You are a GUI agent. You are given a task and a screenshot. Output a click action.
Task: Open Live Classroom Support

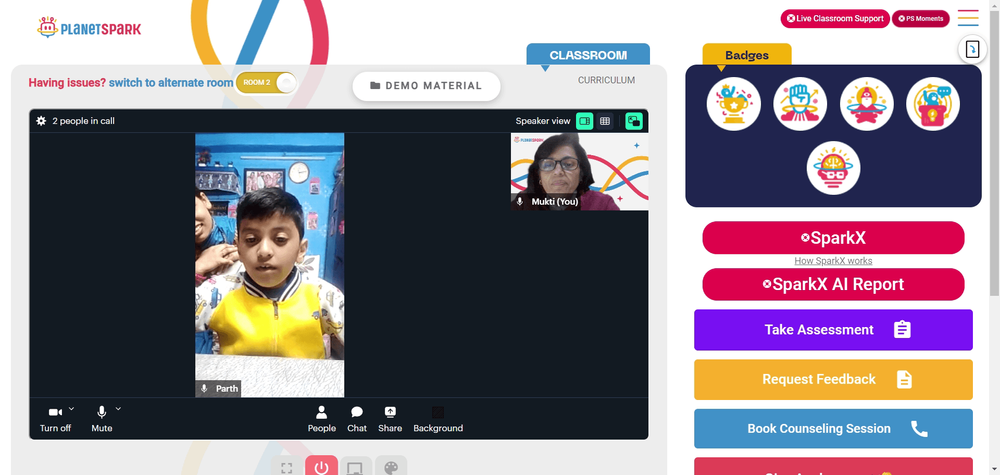pos(835,18)
